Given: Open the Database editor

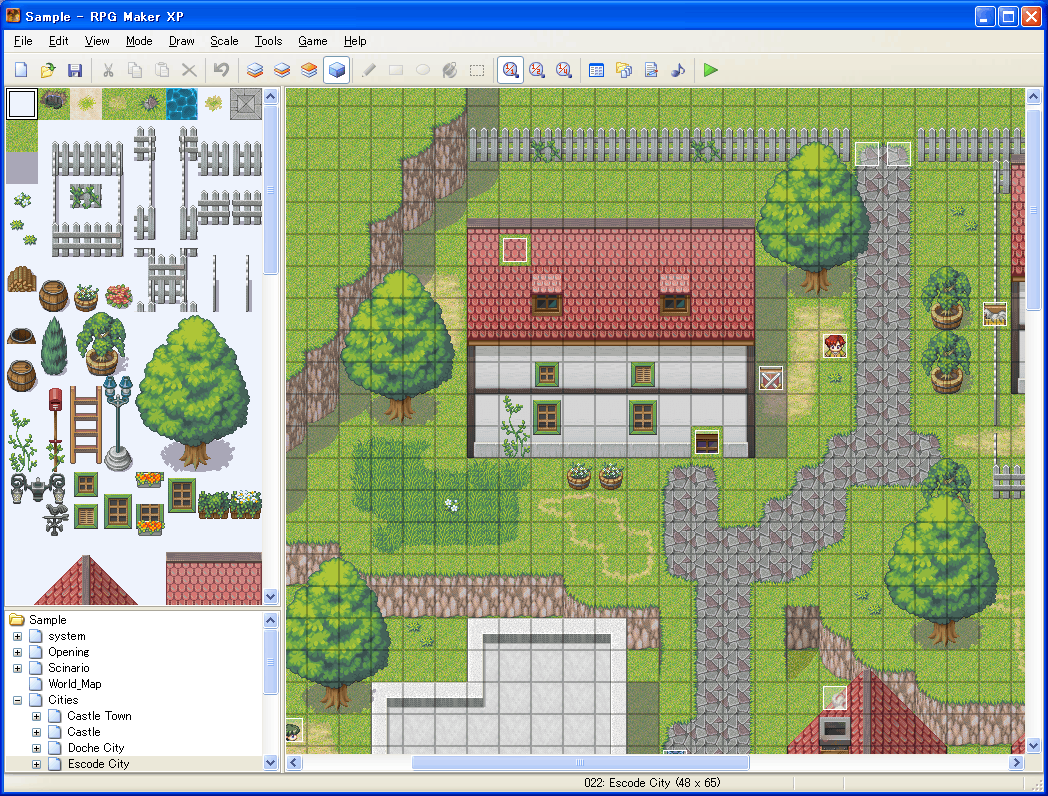Looking at the screenshot, I should pyautogui.click(x=596, y=70).
